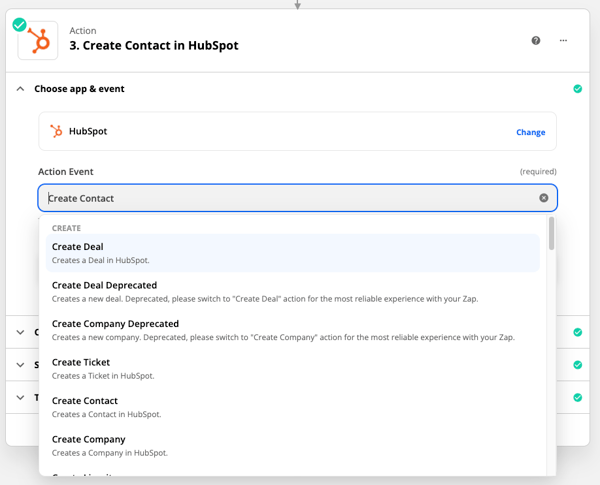Collapse the Choose app & event section
This screenshot has height=485, width=600.
coord(20,89)
